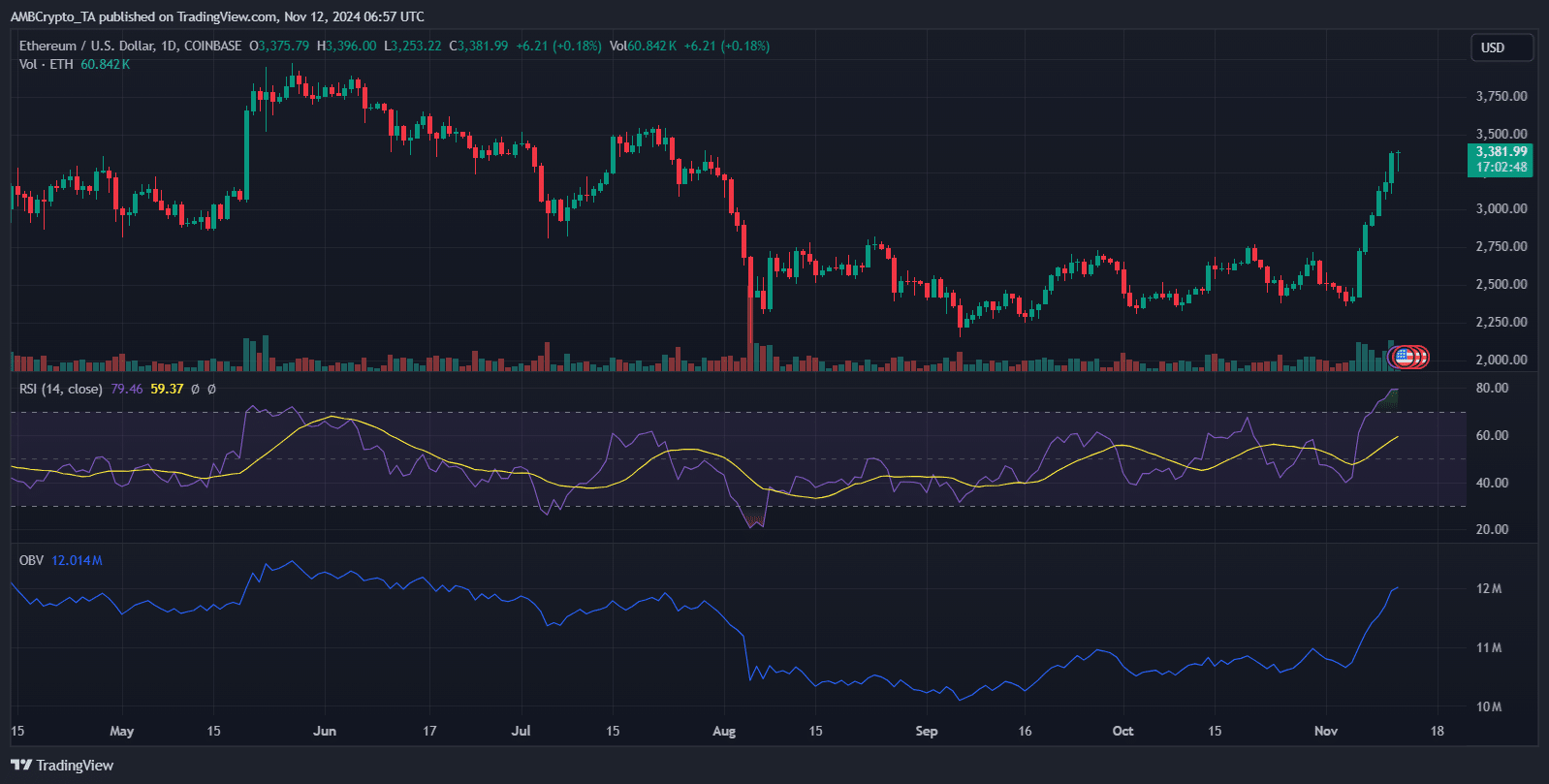Click the low price L3,253.22
Viewport: 1549px width, 784px height.
[413, 46]
